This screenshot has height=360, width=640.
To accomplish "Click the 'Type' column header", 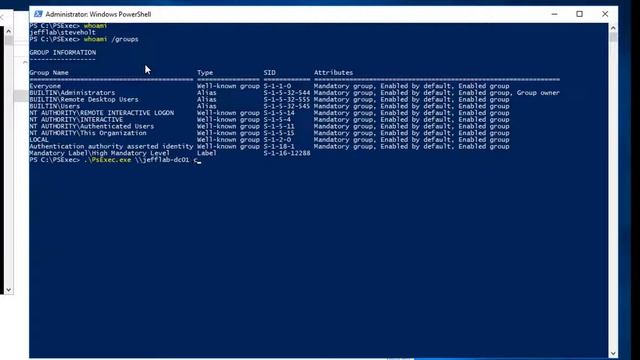I will tap(205, 72).
